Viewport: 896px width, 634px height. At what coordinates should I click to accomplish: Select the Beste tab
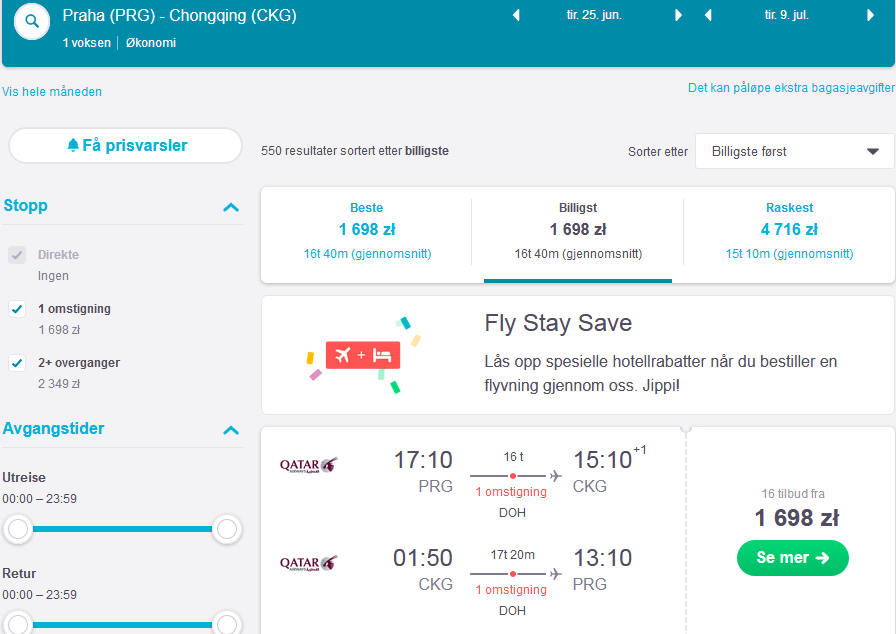(x=366, y=231)
